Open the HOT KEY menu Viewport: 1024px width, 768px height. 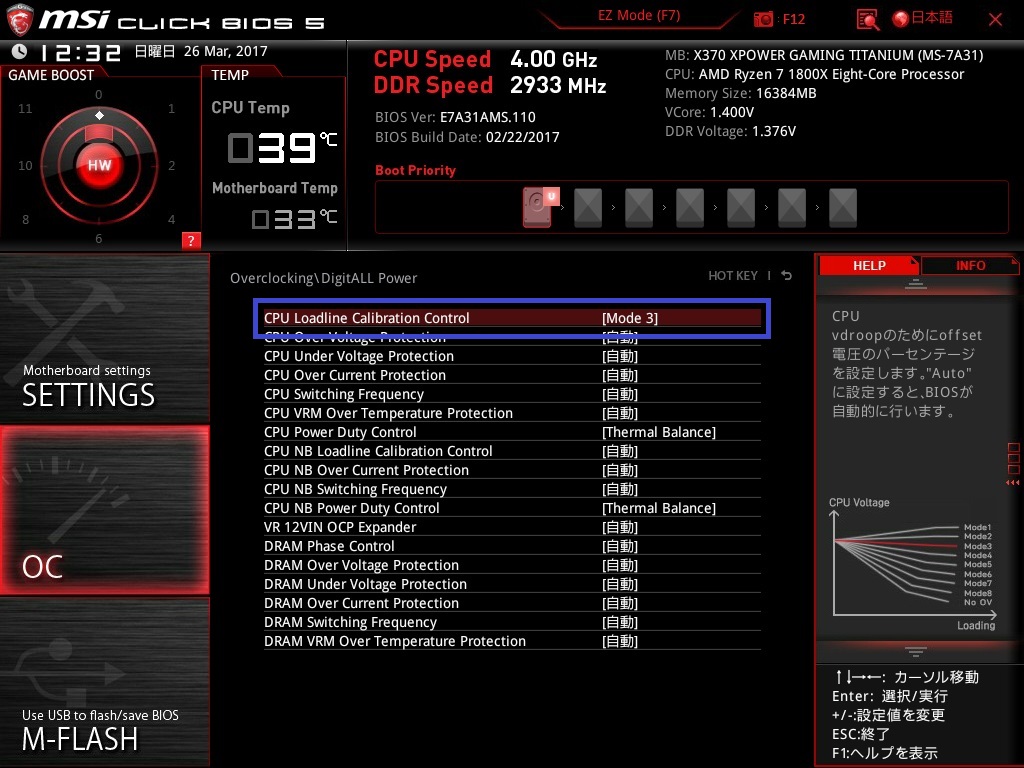click(733, 276)
